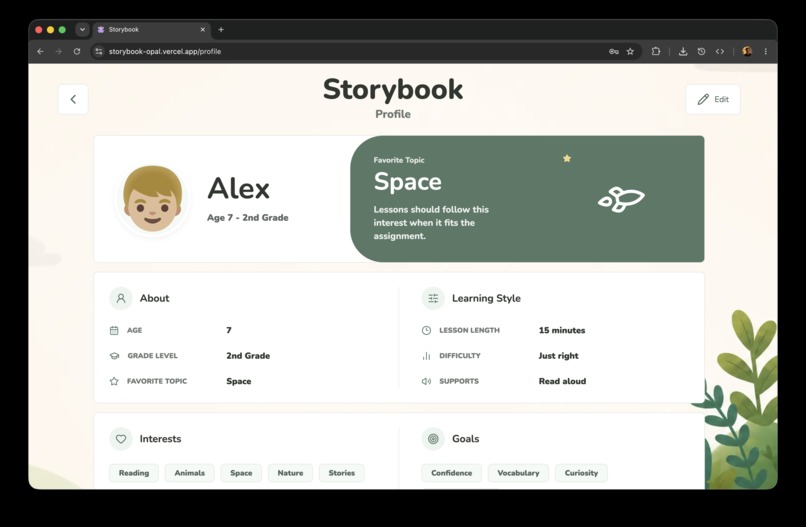Image resolution: width=806 pixels, height=527 pixels.
Task: Click the heart icon beside Interests
Action: 121,439
